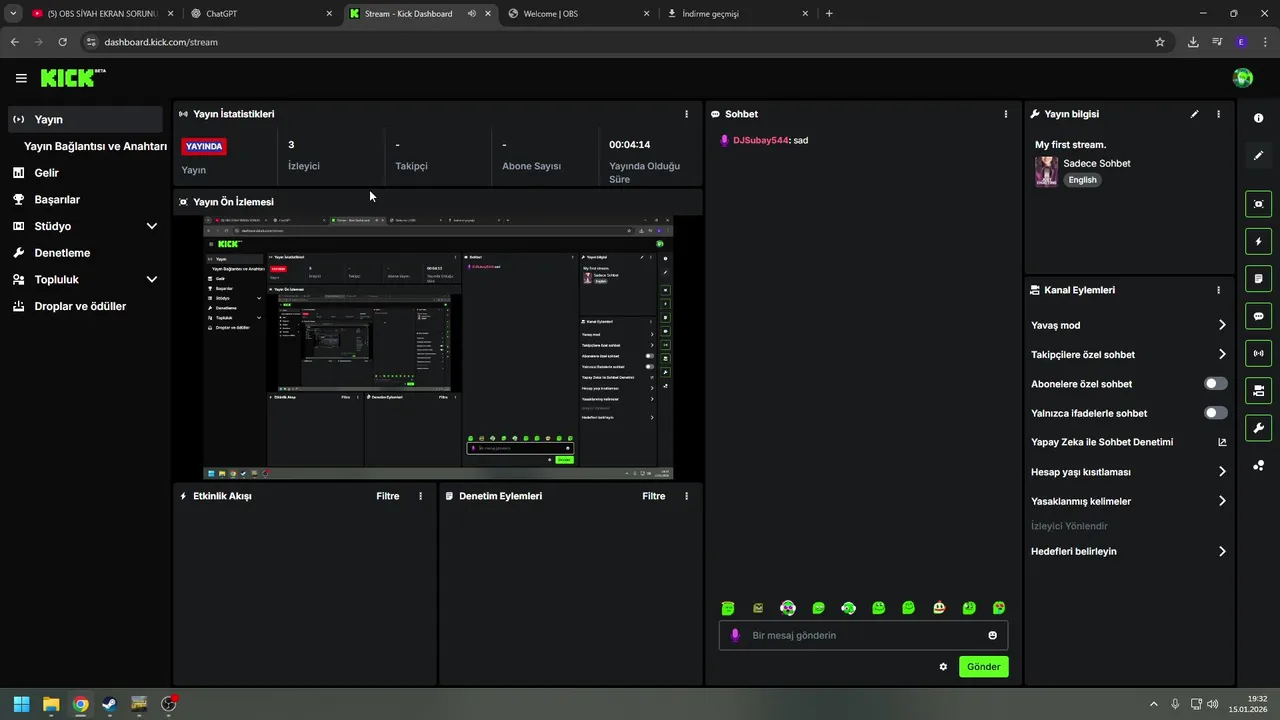Click the Gönder send button
This screenshot has height=720, width=1280.
pos(983,667)
